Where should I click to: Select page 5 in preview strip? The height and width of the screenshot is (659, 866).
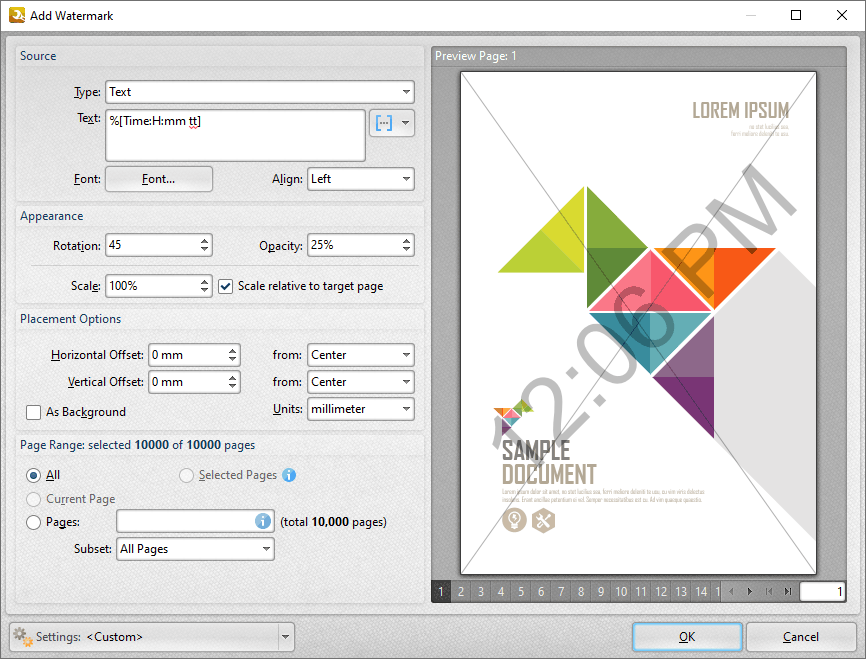pyautogui.click(x=521, y=592)
